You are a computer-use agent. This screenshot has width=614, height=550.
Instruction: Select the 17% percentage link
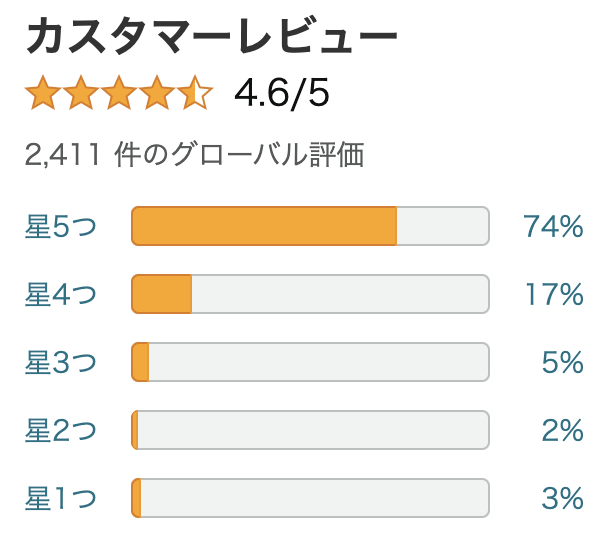coord(554,294)
